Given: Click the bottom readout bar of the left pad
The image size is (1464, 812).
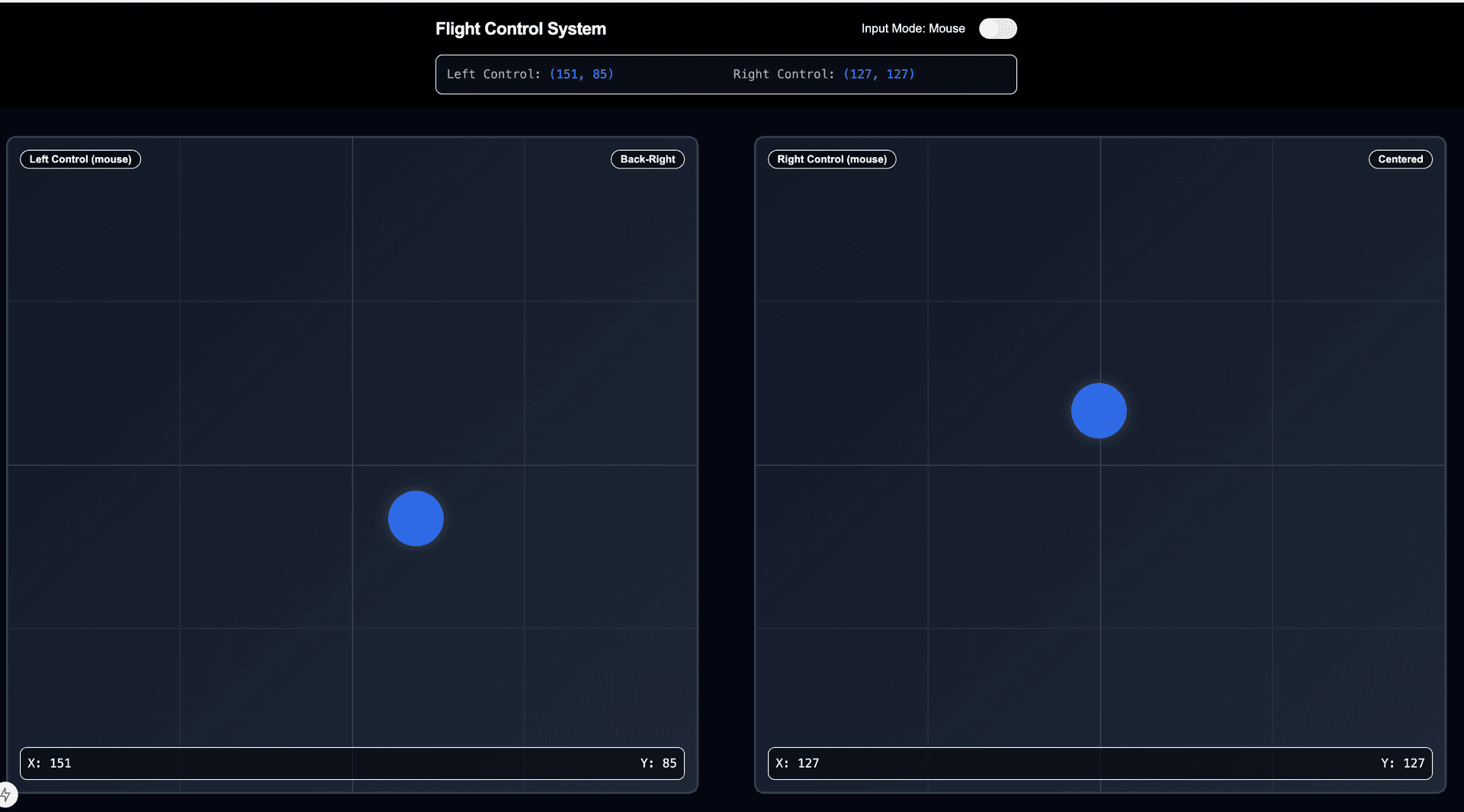Looking at the screenshot, I should 352,762.
